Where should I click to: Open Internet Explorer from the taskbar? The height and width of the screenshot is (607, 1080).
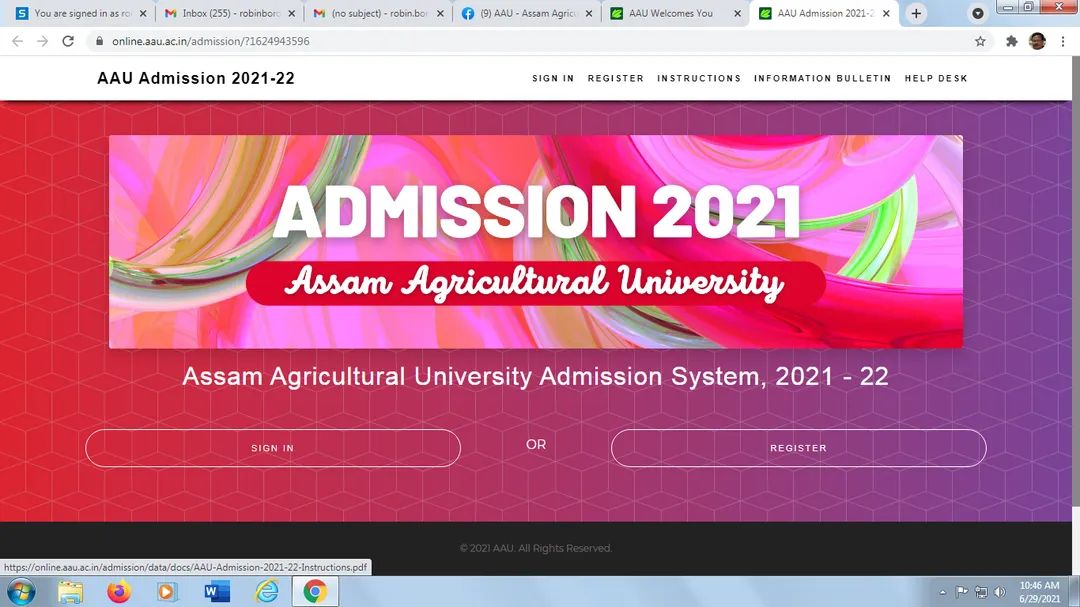(x=266, y=591)
